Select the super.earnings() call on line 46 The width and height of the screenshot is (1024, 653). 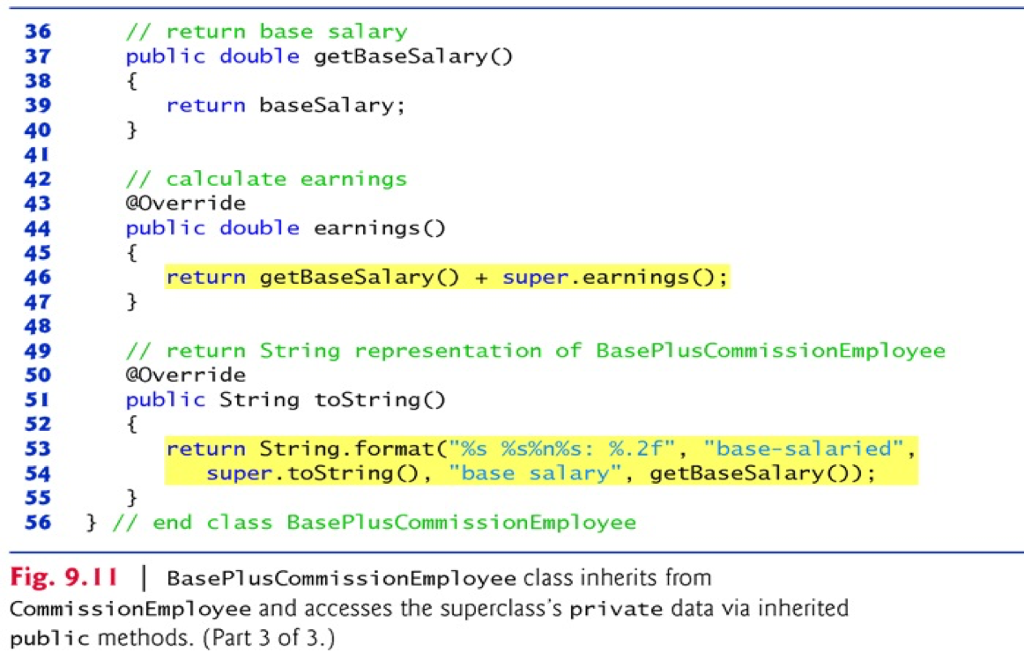pos(611,277)
